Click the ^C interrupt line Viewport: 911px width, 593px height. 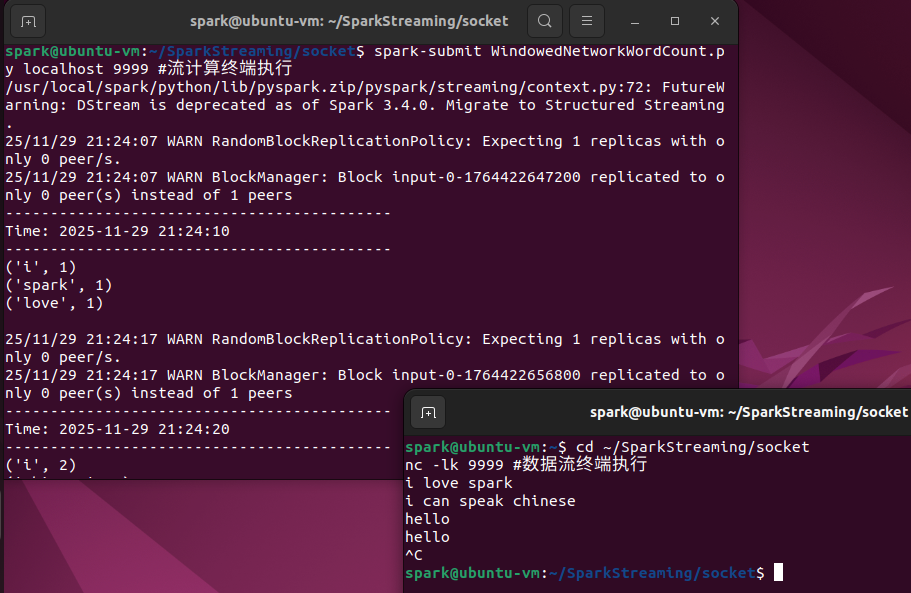[x=416, y=554]
